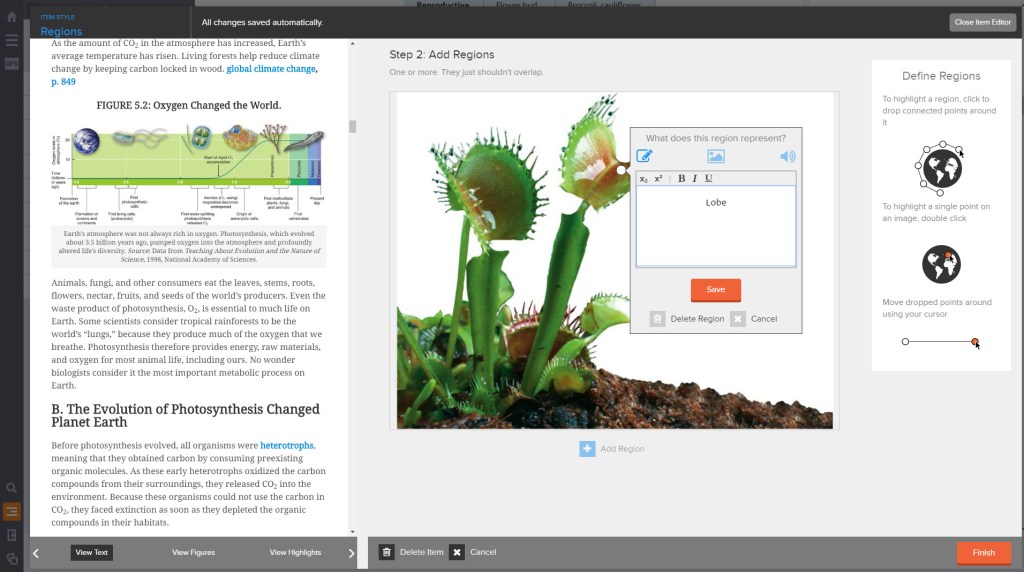Apply superscript formatting in the text editor
This screenshot has height=572, width=1024.
(x=658, y=179)
